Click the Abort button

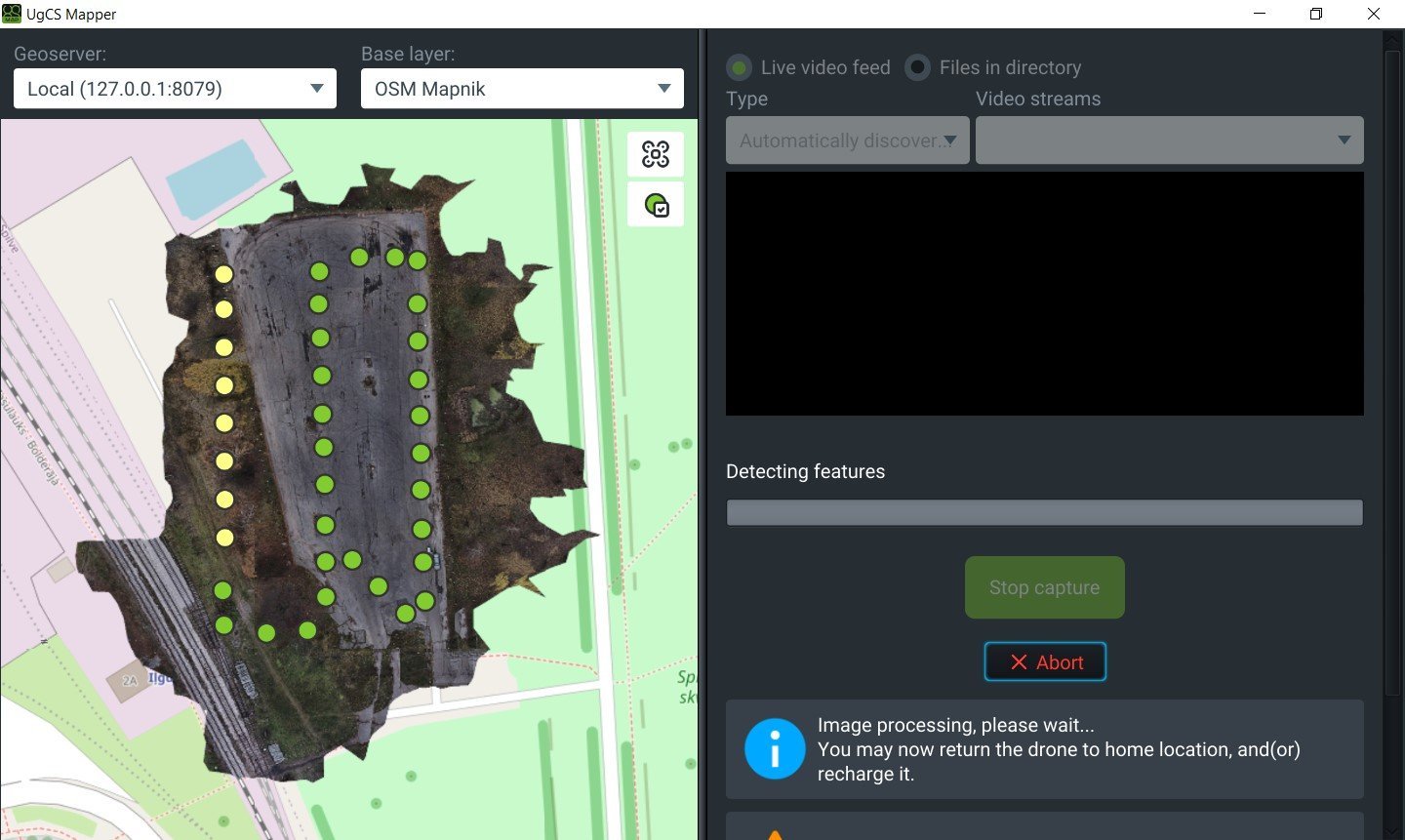coord(1045,661)
